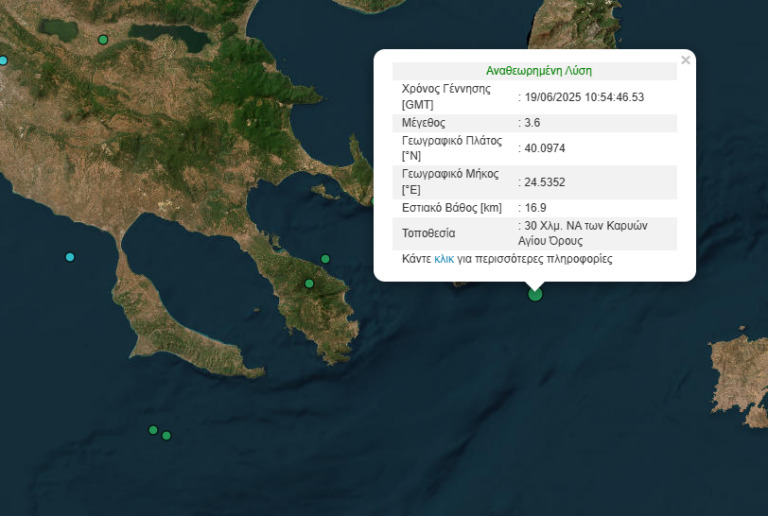
Task: Close the earthquake info popup
Action: (x=685, y=60)
